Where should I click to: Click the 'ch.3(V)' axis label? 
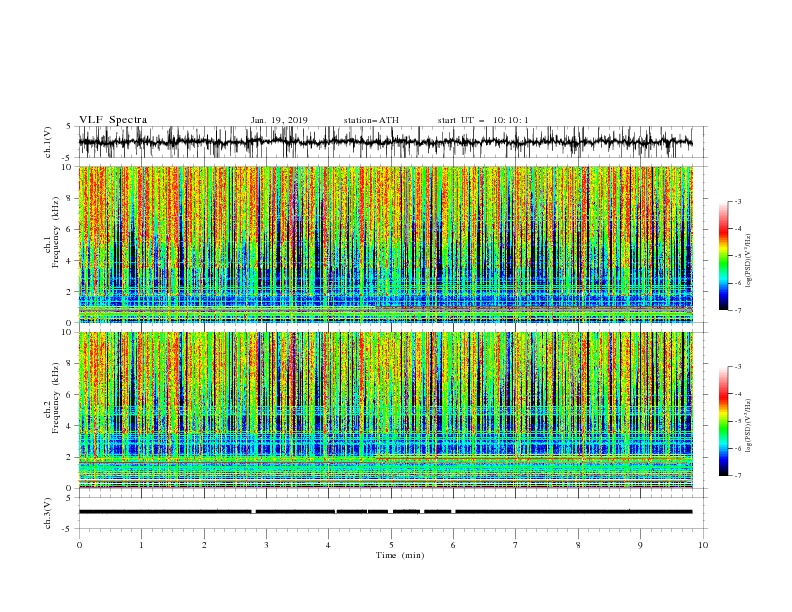click(x=48, y=513)
